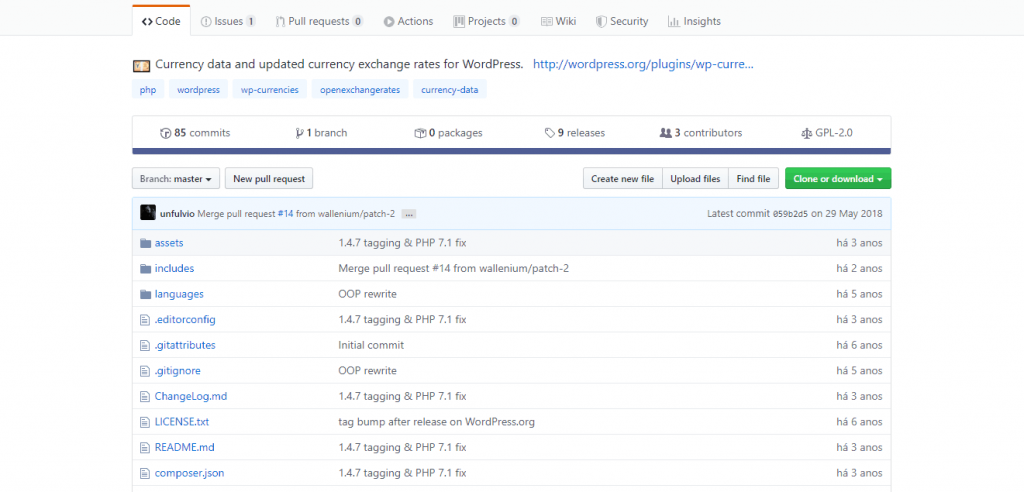Click the .gitignore file icon
Screen dimensions: 1024x492
pyautogui.click(x=145, y=370)
